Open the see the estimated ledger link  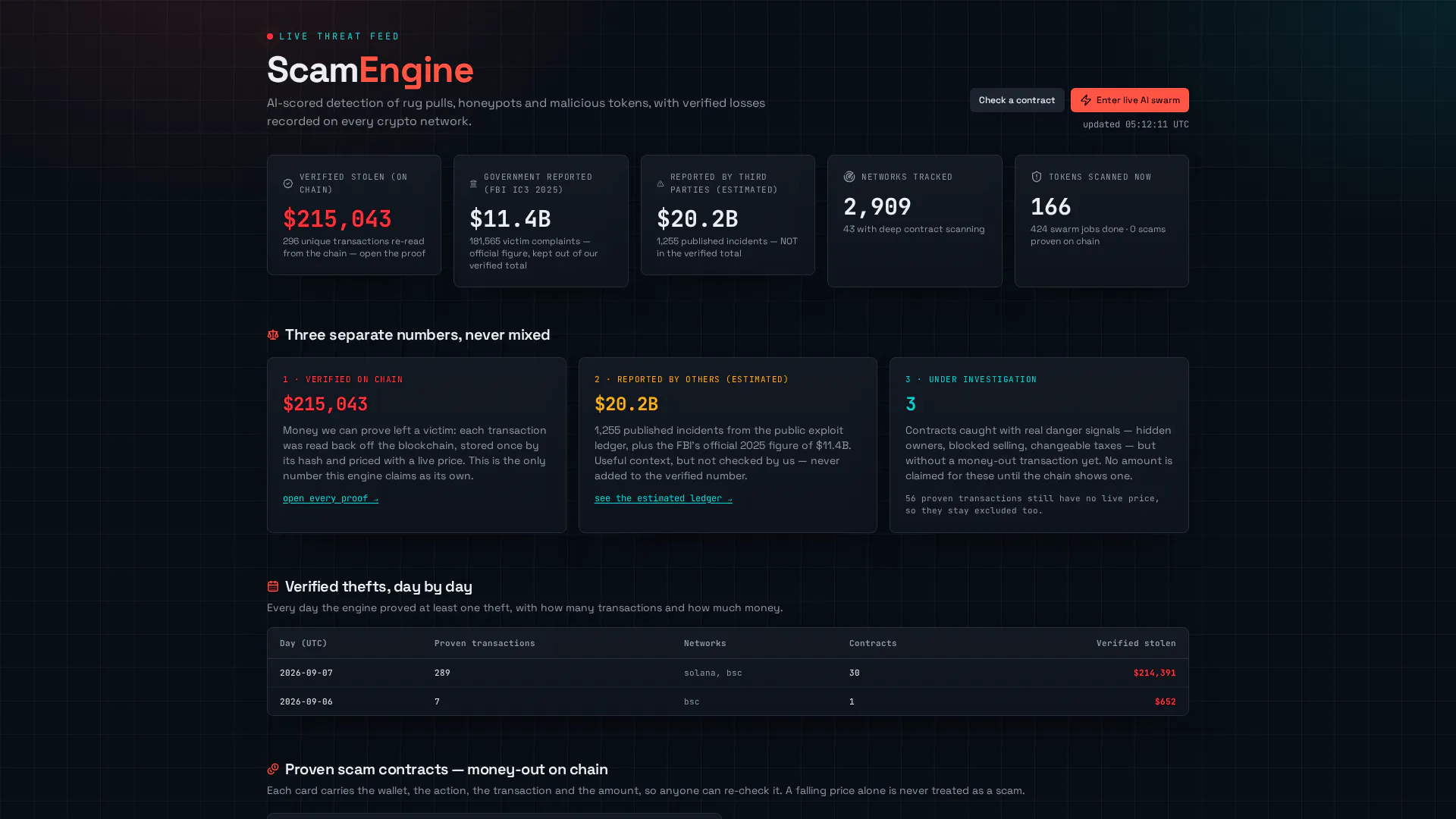coord(664,498)
